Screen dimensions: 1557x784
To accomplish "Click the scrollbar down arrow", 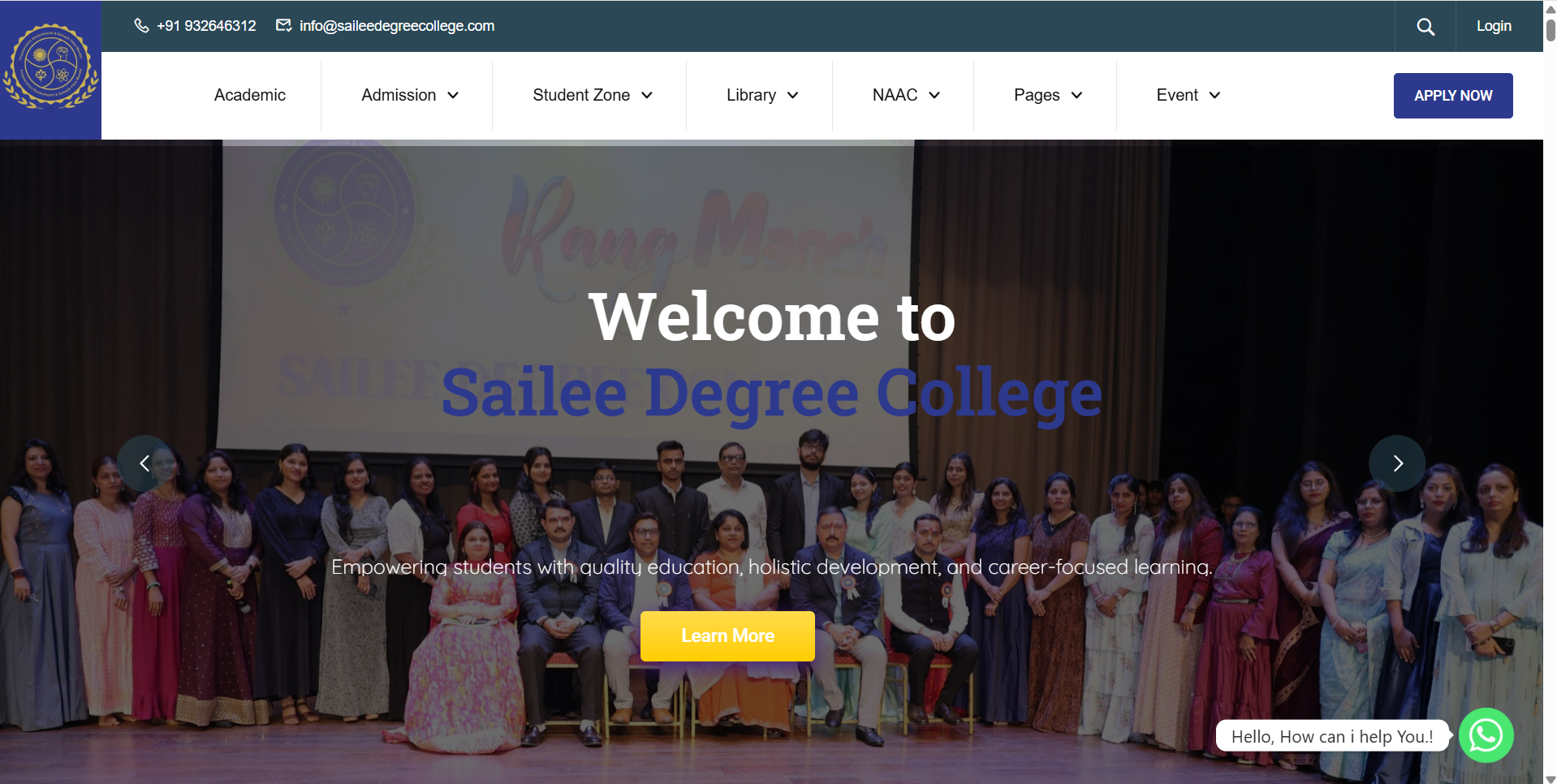I will tap(1551, 779).
